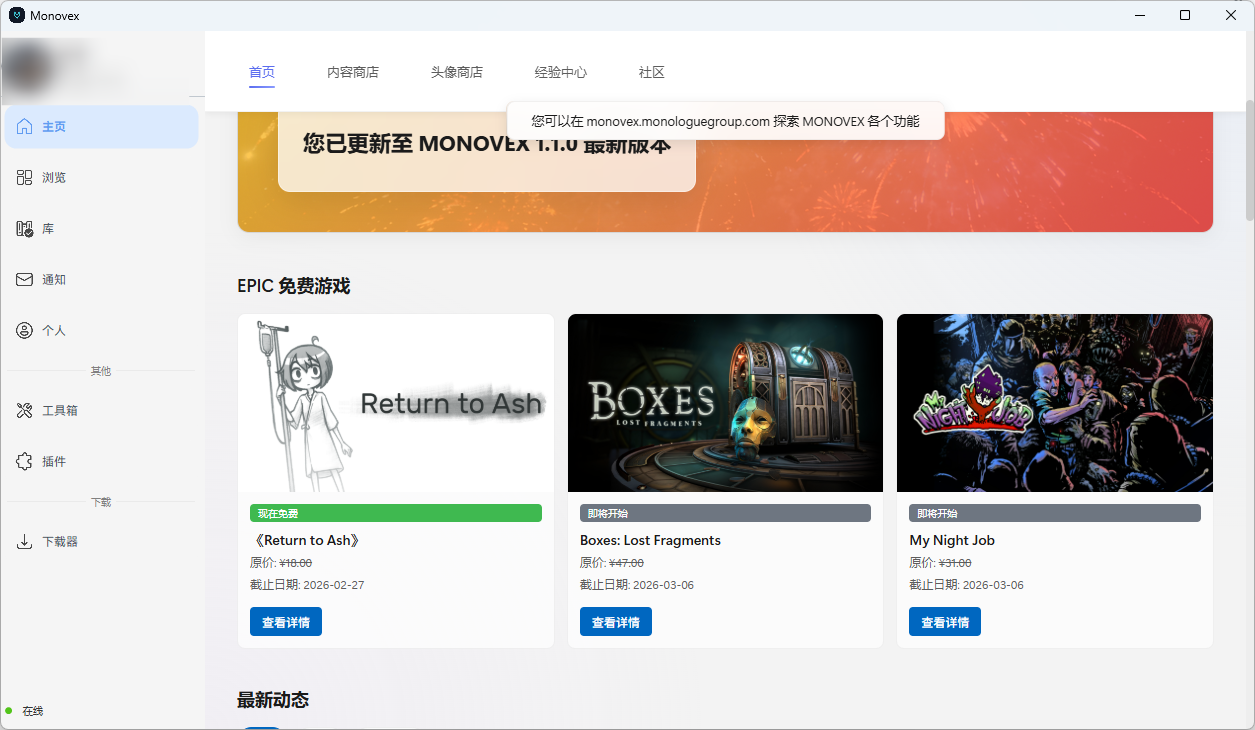This screenshot has width=1255, height=730.
Task: Open the 个人 profile icon
Action: click(x=25, y=331)
